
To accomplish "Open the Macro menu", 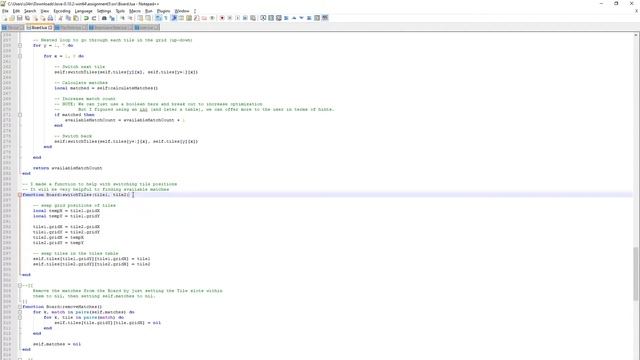I will [x=135, y=11].
